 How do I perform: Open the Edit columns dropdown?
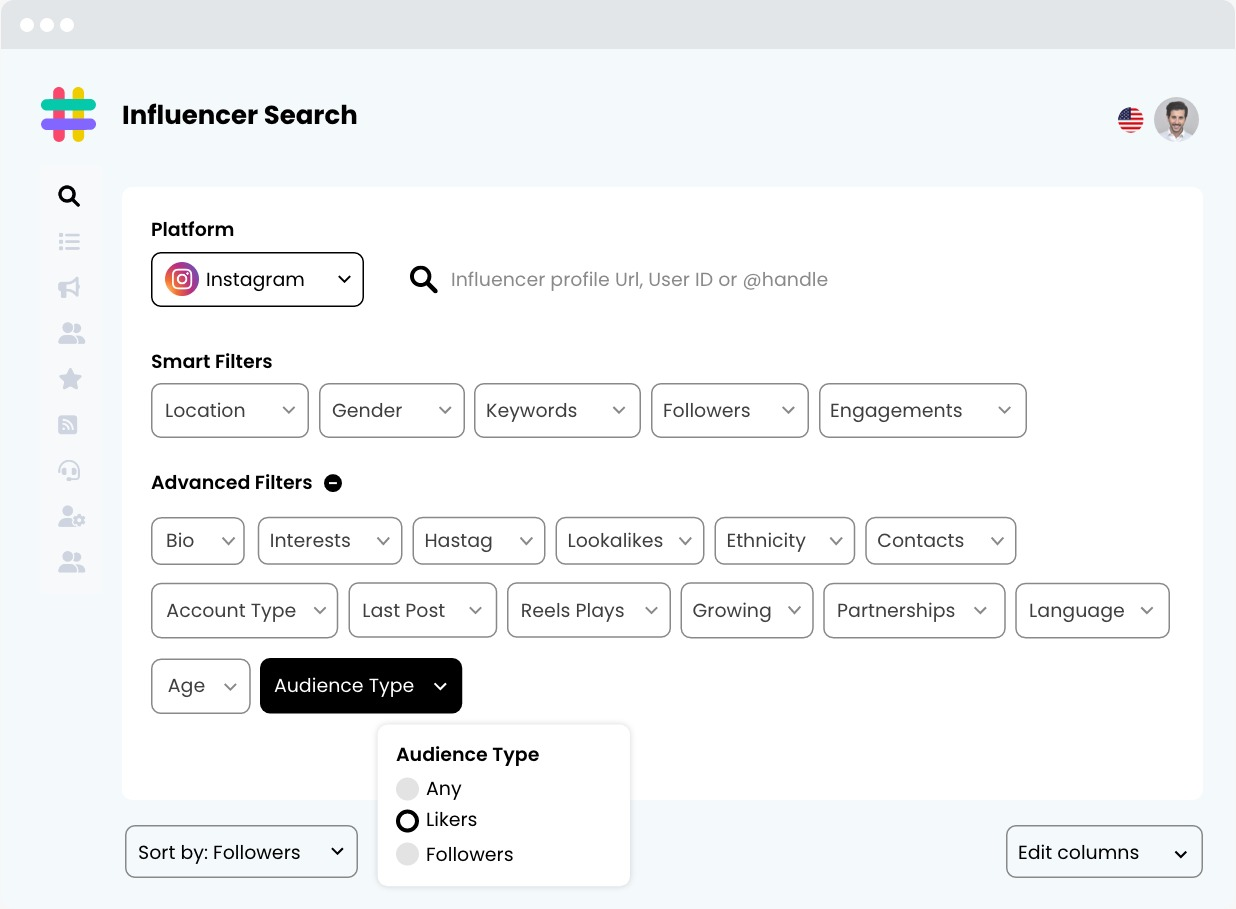(1104, 852)
